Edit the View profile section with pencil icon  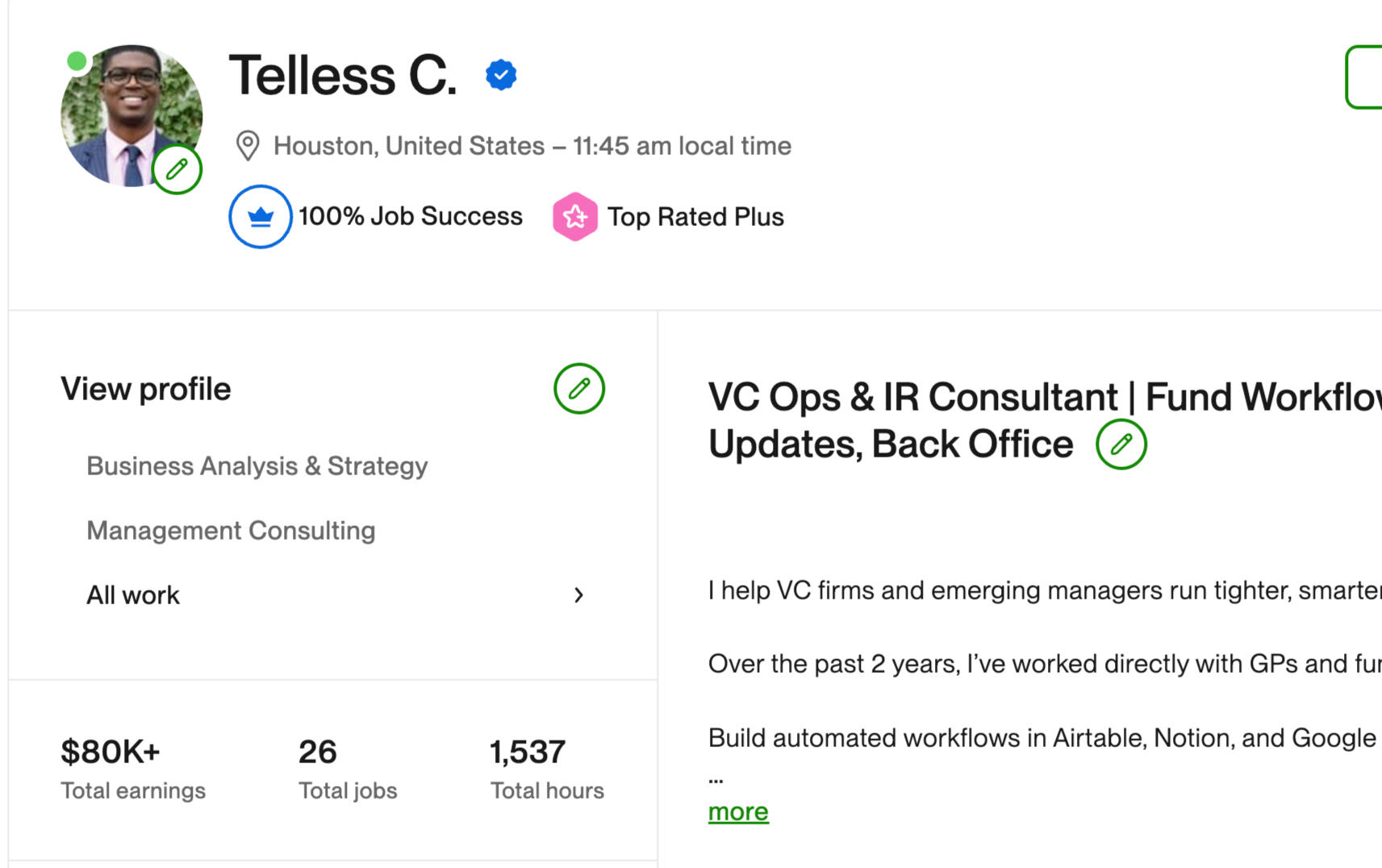[x=578, y=389]
